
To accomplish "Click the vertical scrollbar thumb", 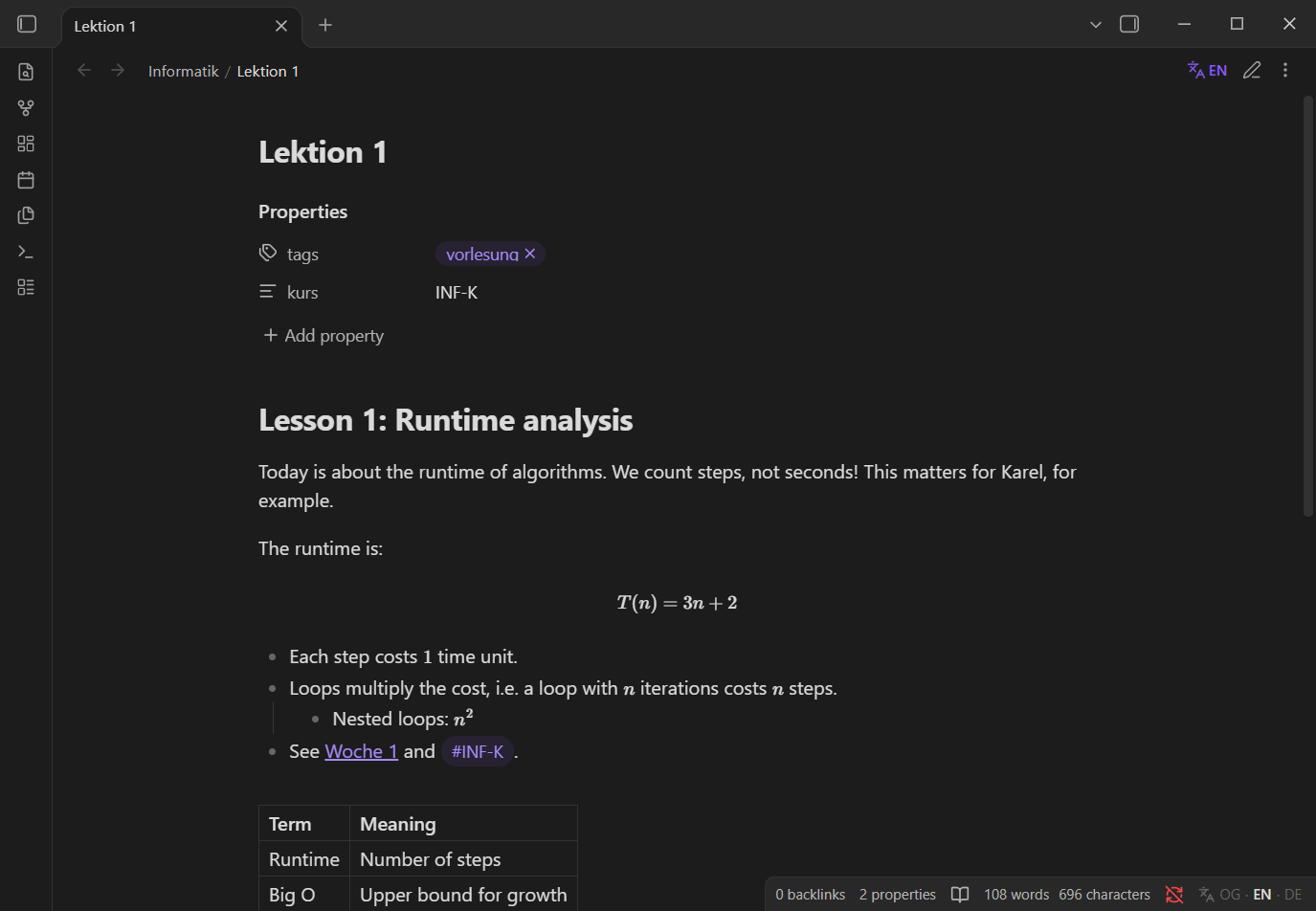I will tap(1308, 306).
